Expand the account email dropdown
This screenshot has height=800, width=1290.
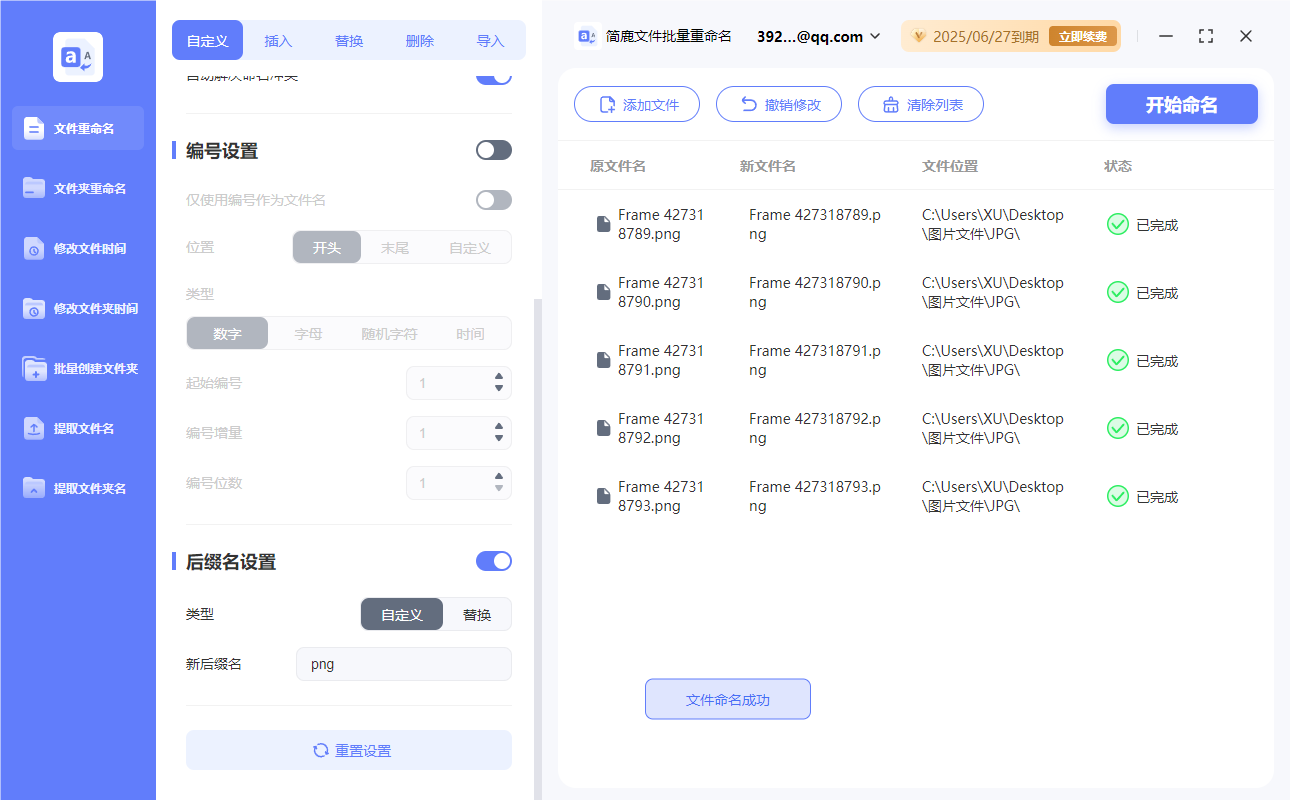click(875, 36)
